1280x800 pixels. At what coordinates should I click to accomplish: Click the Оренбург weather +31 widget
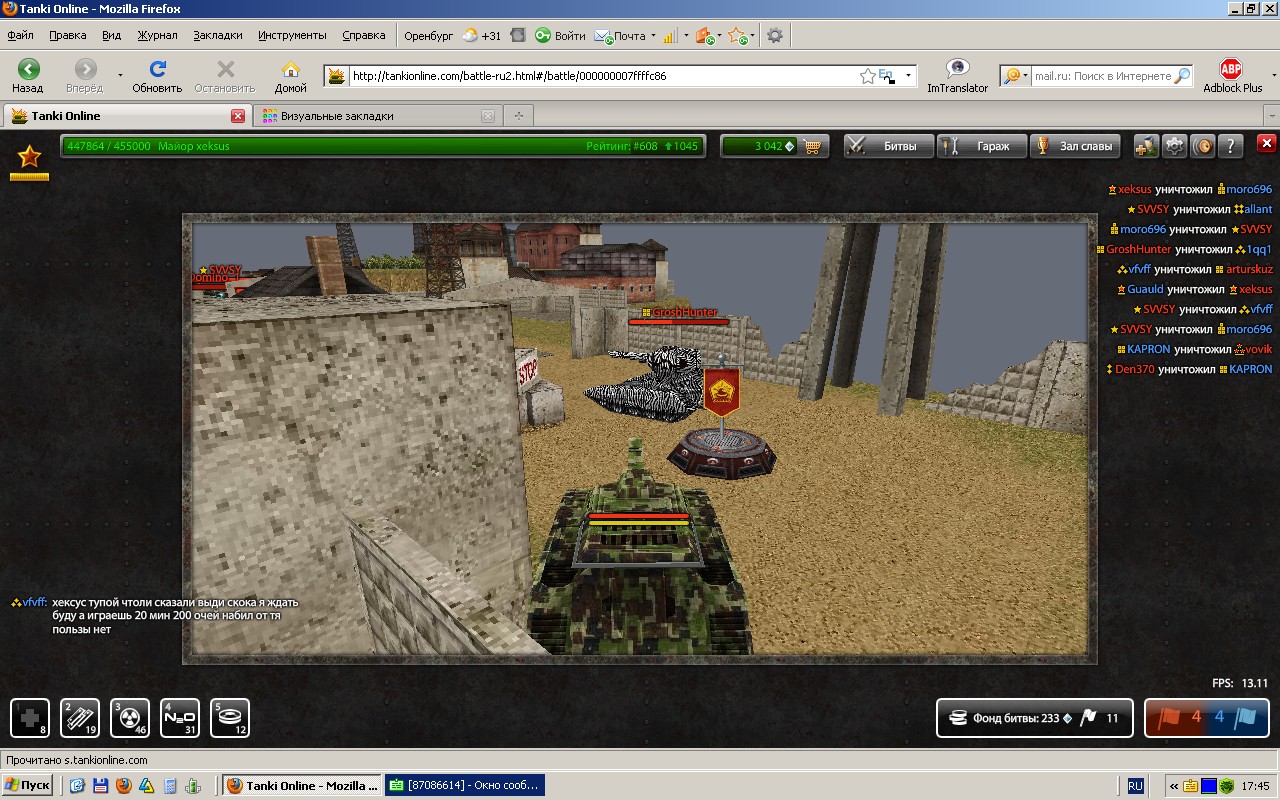coord(453,35)
